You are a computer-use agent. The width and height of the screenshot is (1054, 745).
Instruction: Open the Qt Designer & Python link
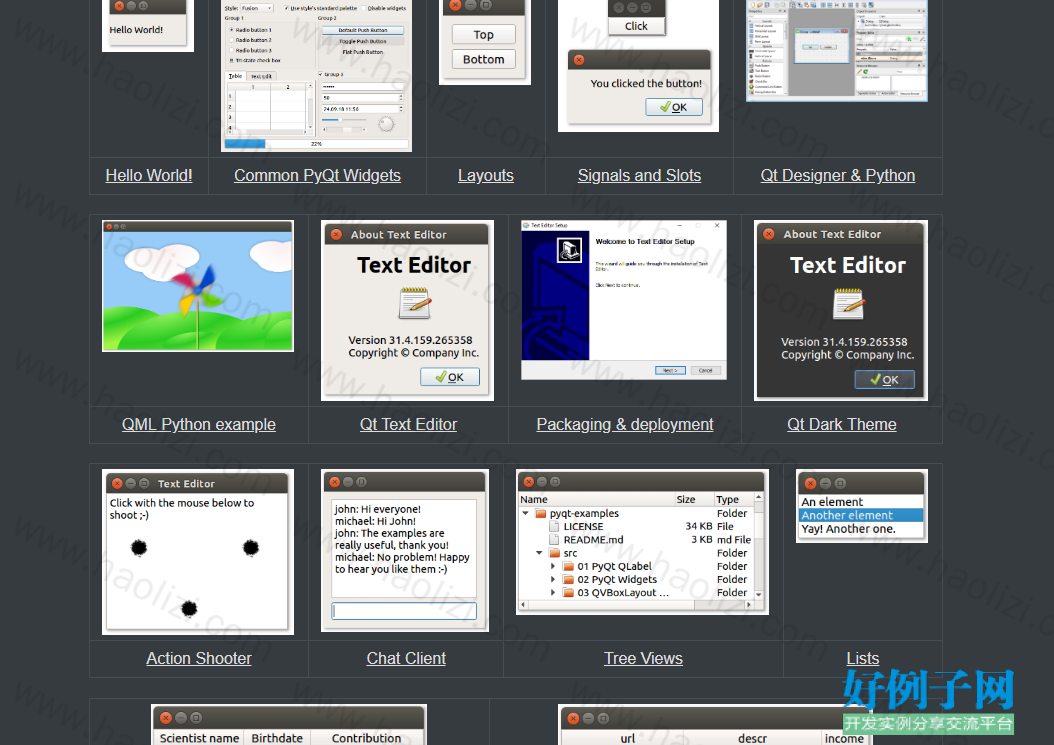coord(838,175)
